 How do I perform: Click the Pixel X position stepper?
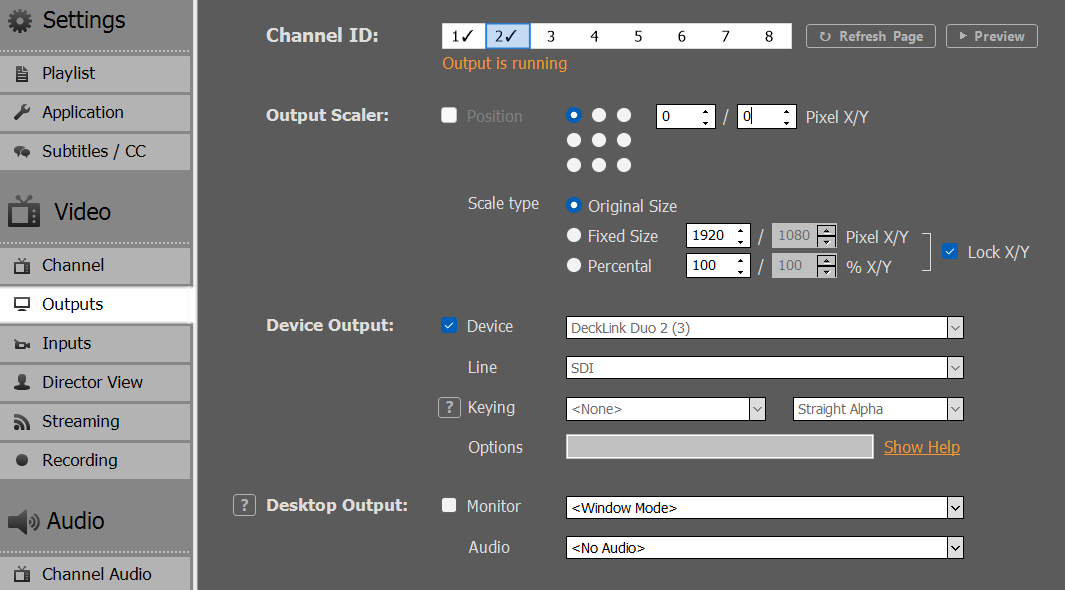tap(706, 117)
